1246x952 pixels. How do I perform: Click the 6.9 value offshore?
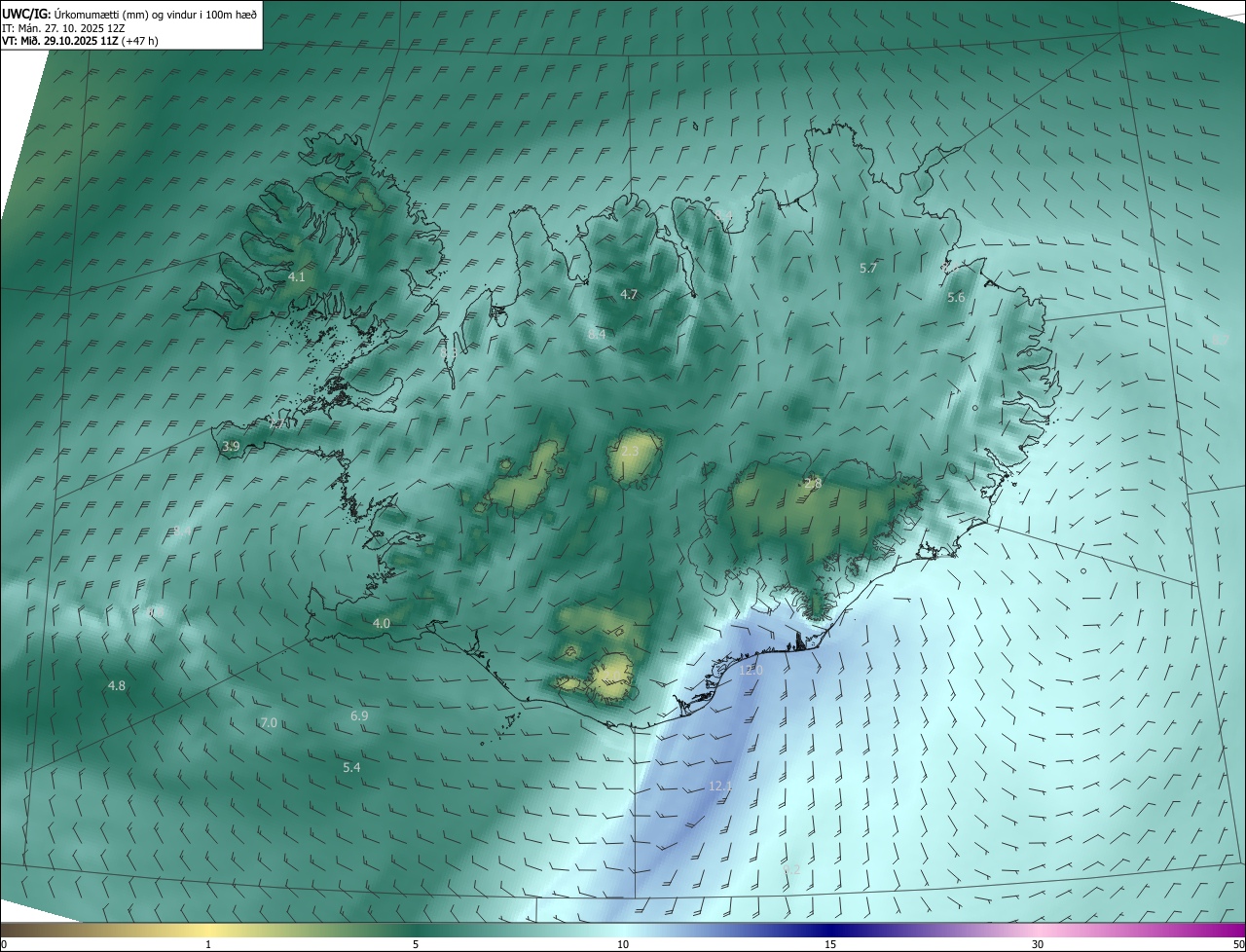point(359,716)
